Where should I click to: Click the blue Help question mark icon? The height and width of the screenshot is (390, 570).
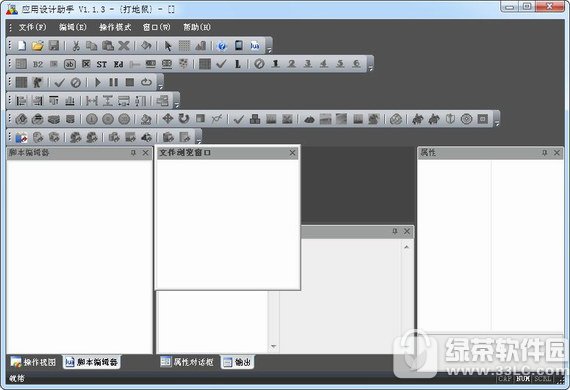point(222,46)
